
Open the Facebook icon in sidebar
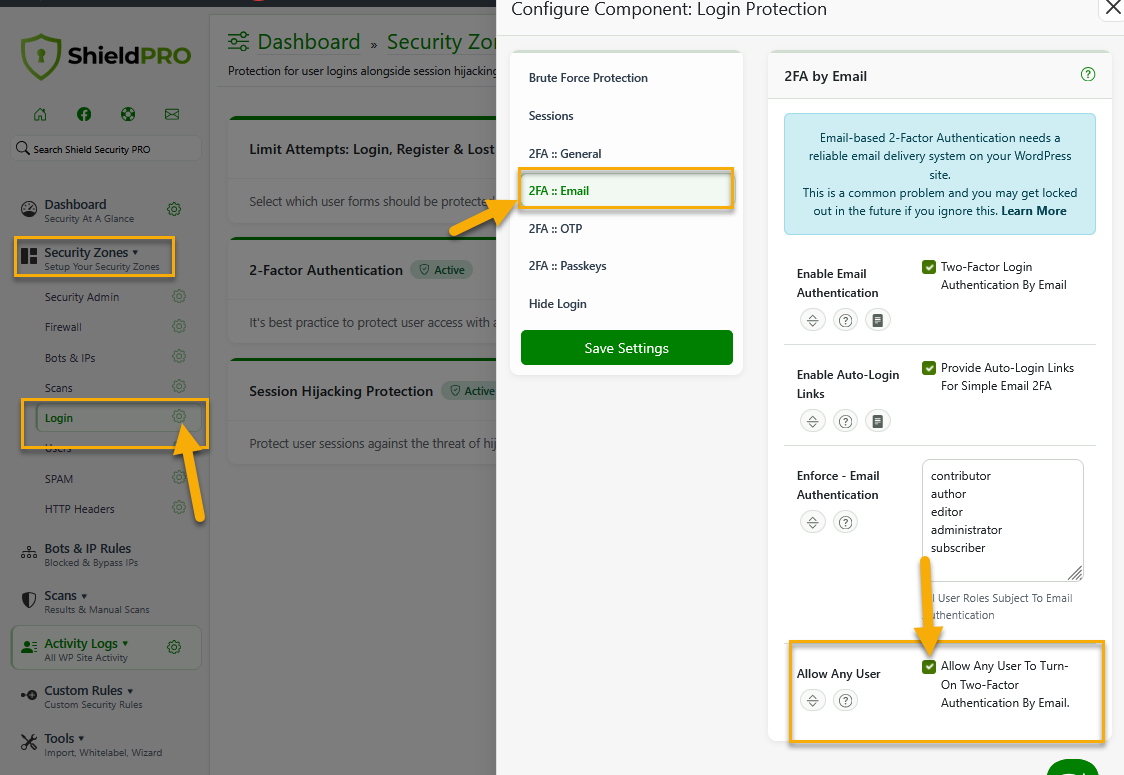(84, 114)
